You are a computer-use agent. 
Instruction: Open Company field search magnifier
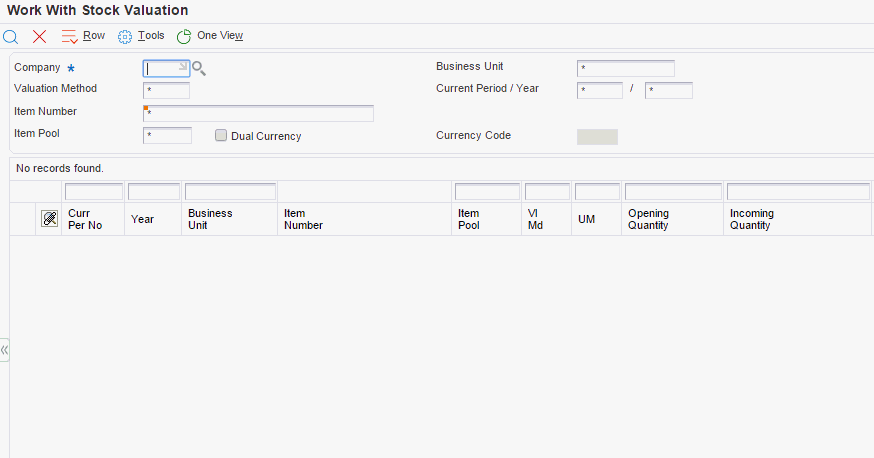tap(199, 69)
